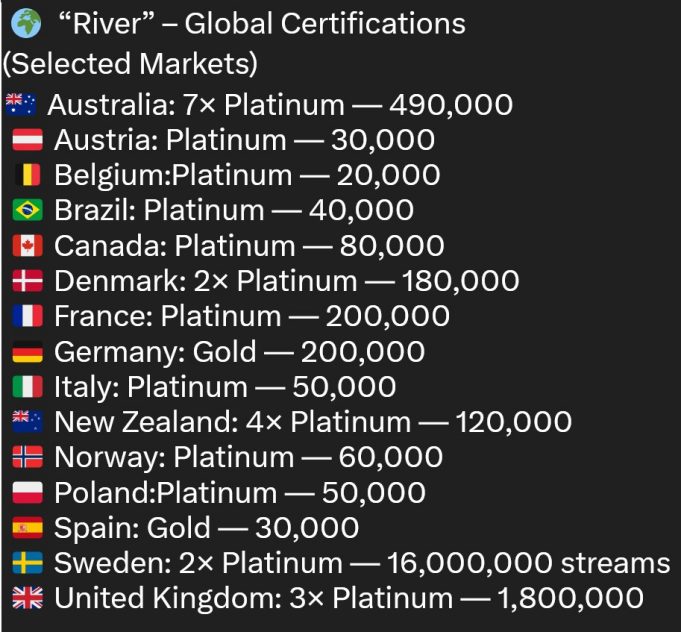The width and height of the screenshot is (681, 632).
Task: Click the United Kingdom flag icon
Action: coord(28,599)
